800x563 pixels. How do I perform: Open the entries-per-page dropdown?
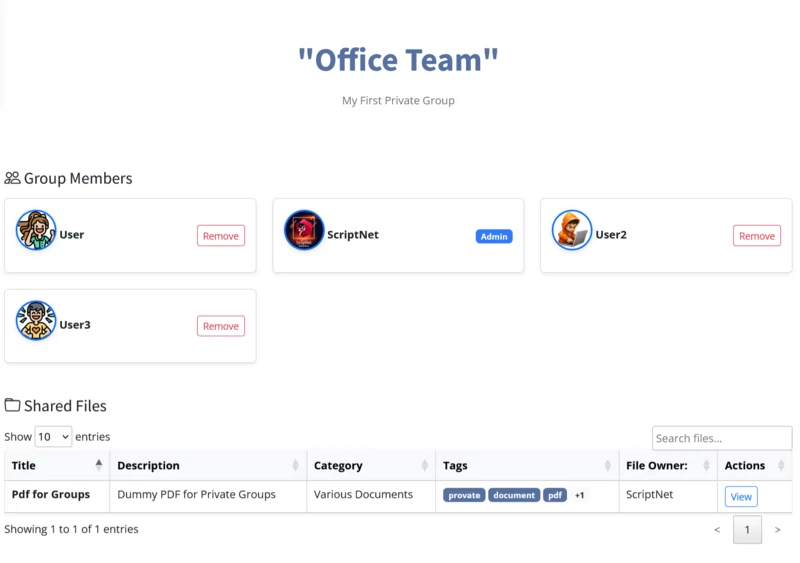[53, 437]
